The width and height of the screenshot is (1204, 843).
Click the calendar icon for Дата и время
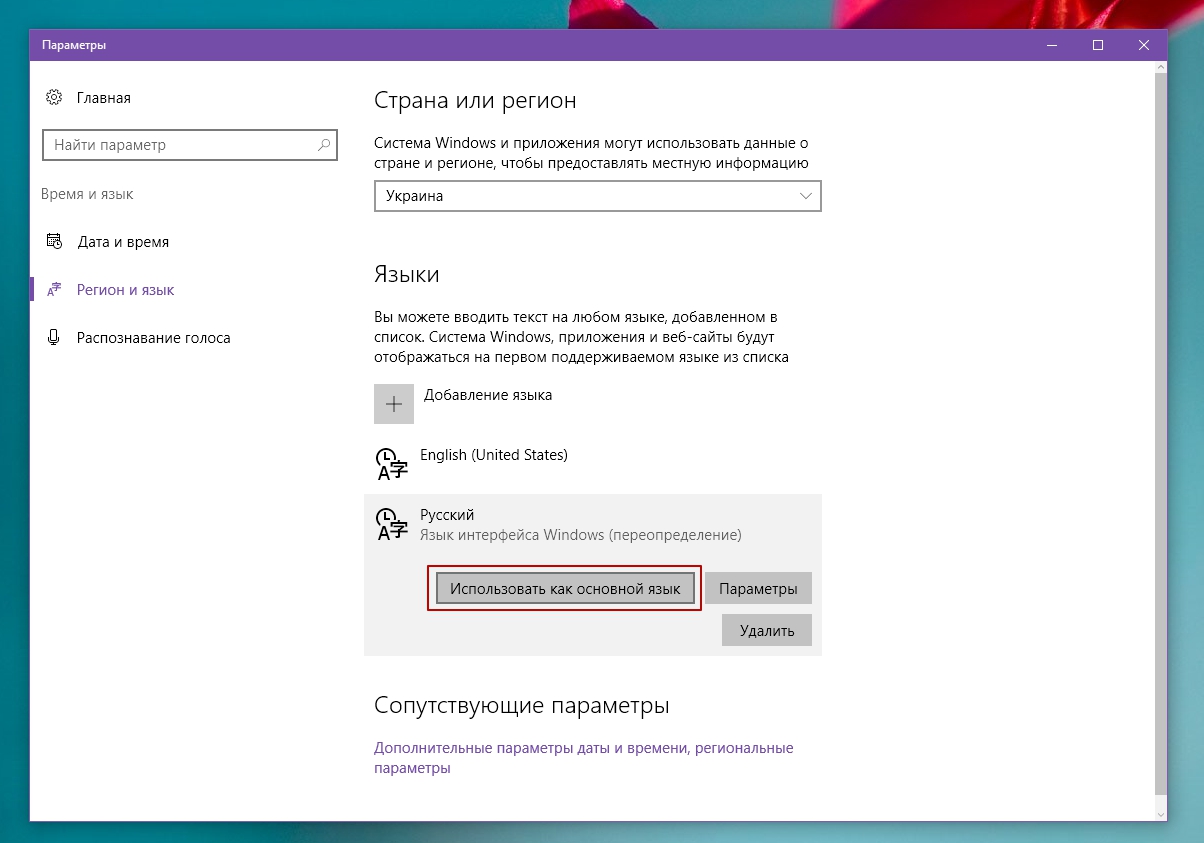click(x=54, y=242)
